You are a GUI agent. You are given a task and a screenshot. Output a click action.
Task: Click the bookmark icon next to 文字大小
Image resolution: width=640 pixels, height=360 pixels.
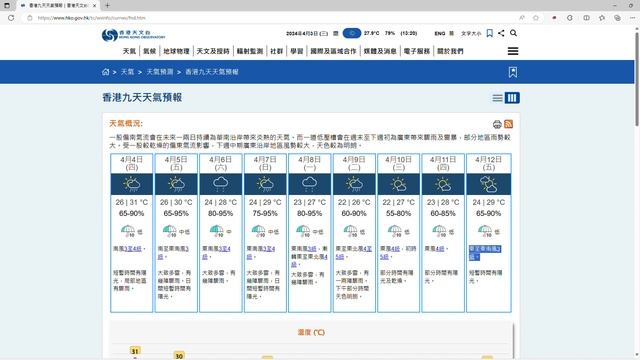pos(490,33)
